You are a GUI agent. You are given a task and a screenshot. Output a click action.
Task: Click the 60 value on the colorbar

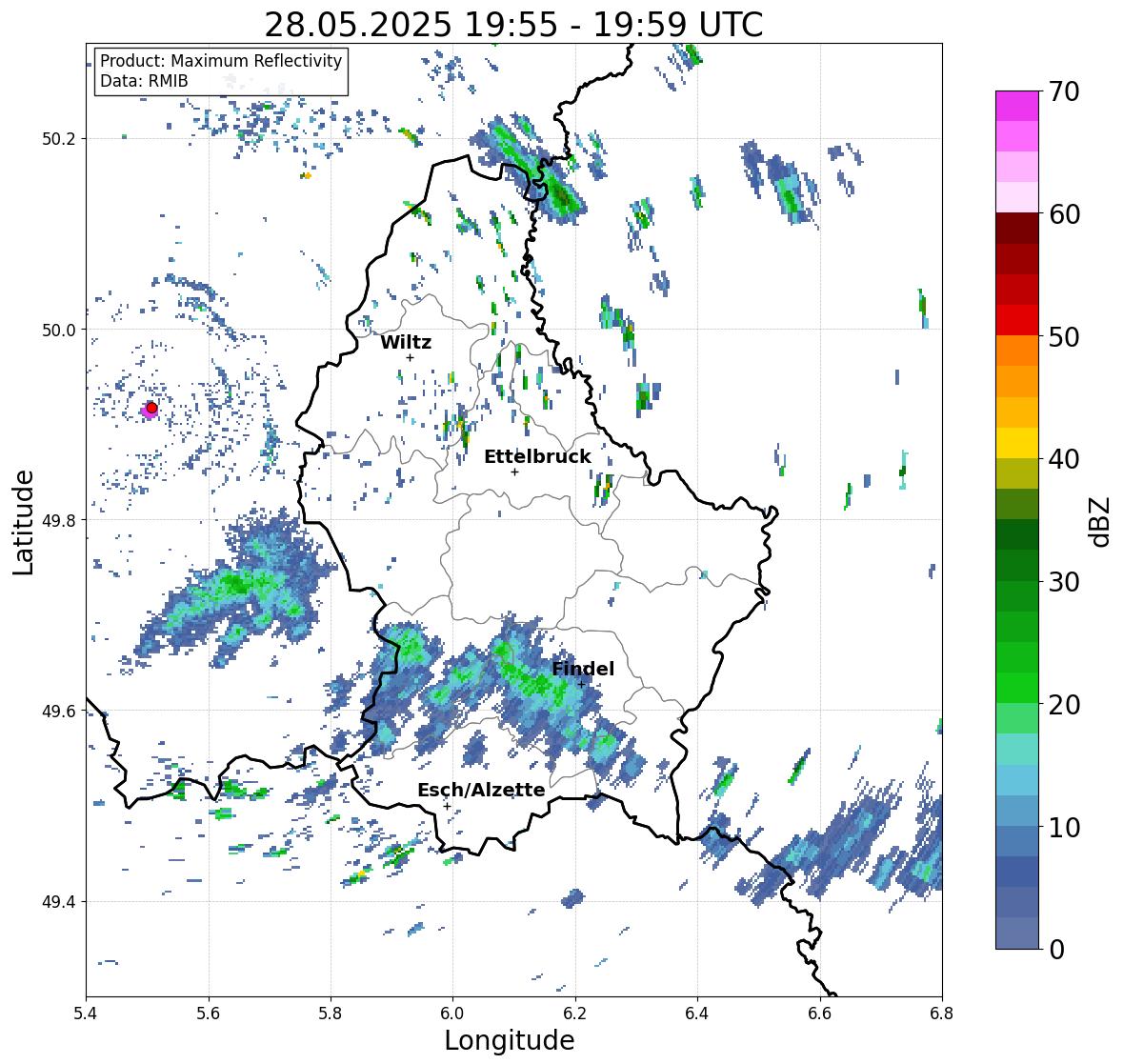click(1064, 214)
